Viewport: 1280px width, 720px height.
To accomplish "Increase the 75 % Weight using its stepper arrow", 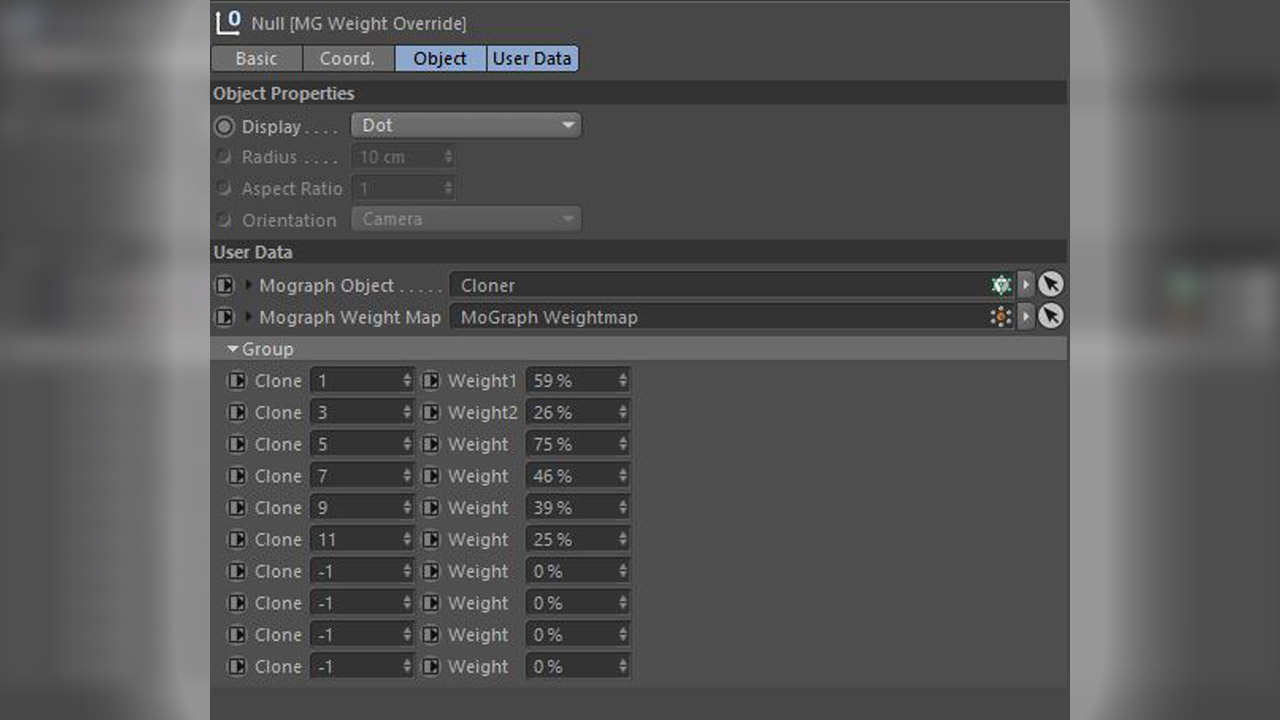I will coord(622,439).
